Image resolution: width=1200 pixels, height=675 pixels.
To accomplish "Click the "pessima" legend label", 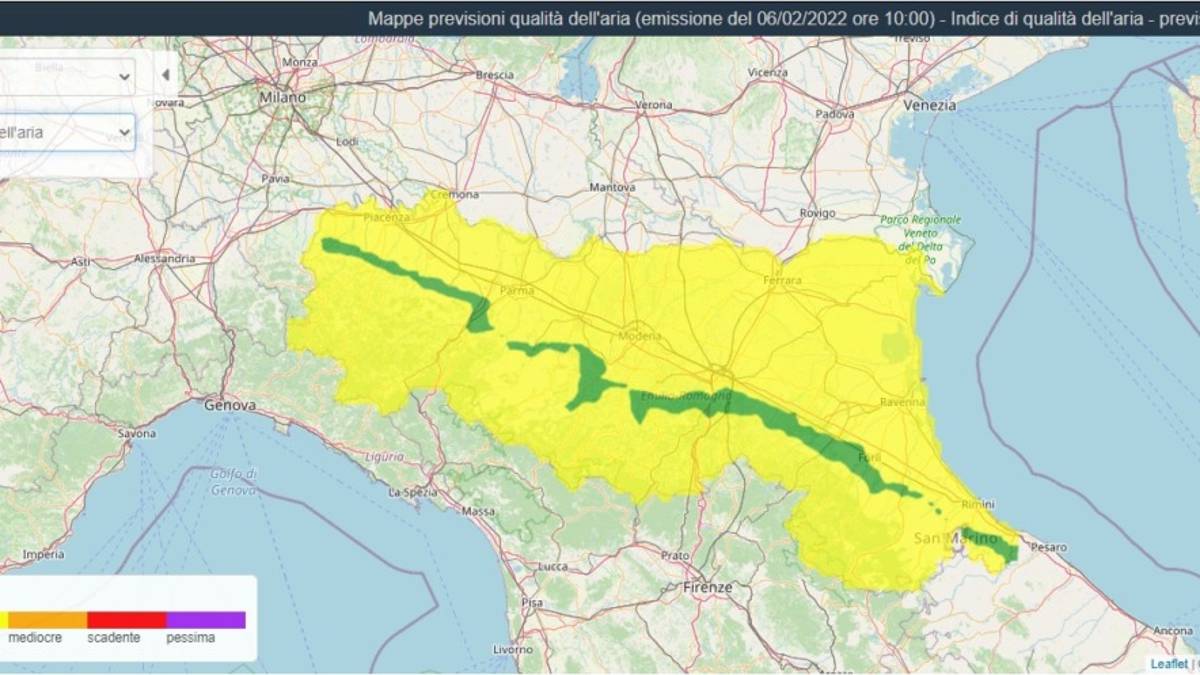I will tap(190, 638).
